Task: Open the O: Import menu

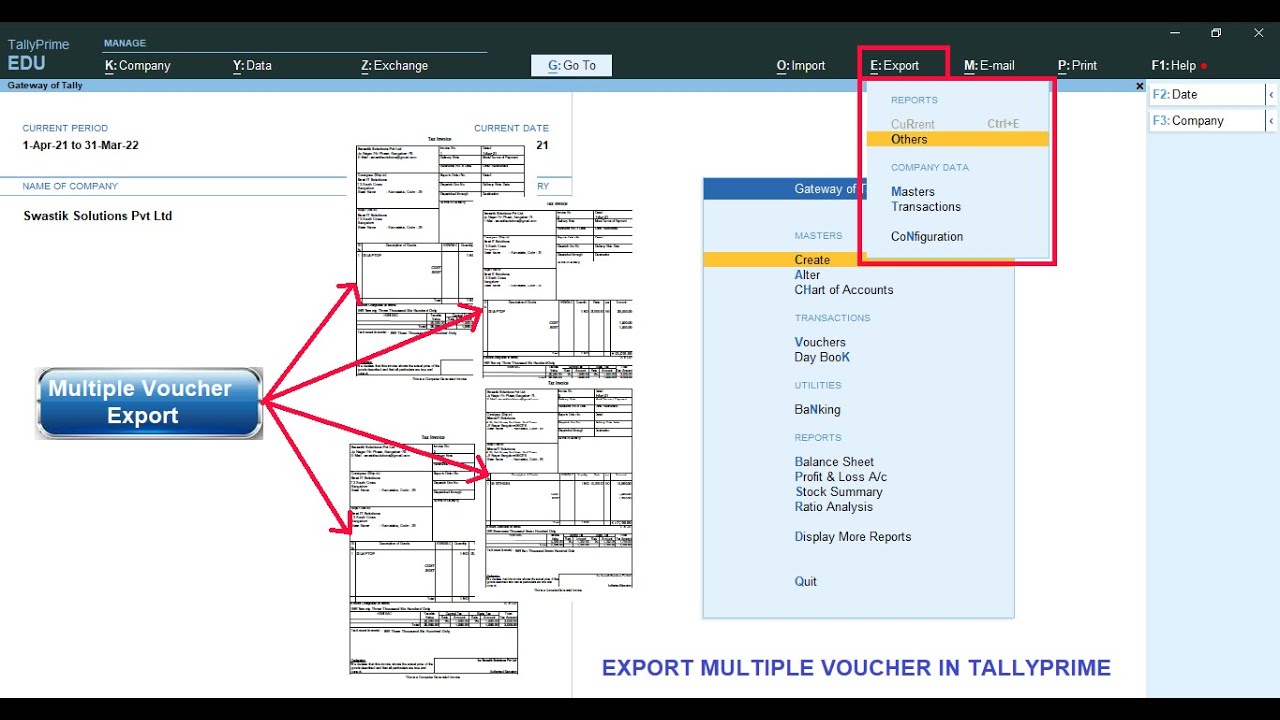Action: click(801, 66)
